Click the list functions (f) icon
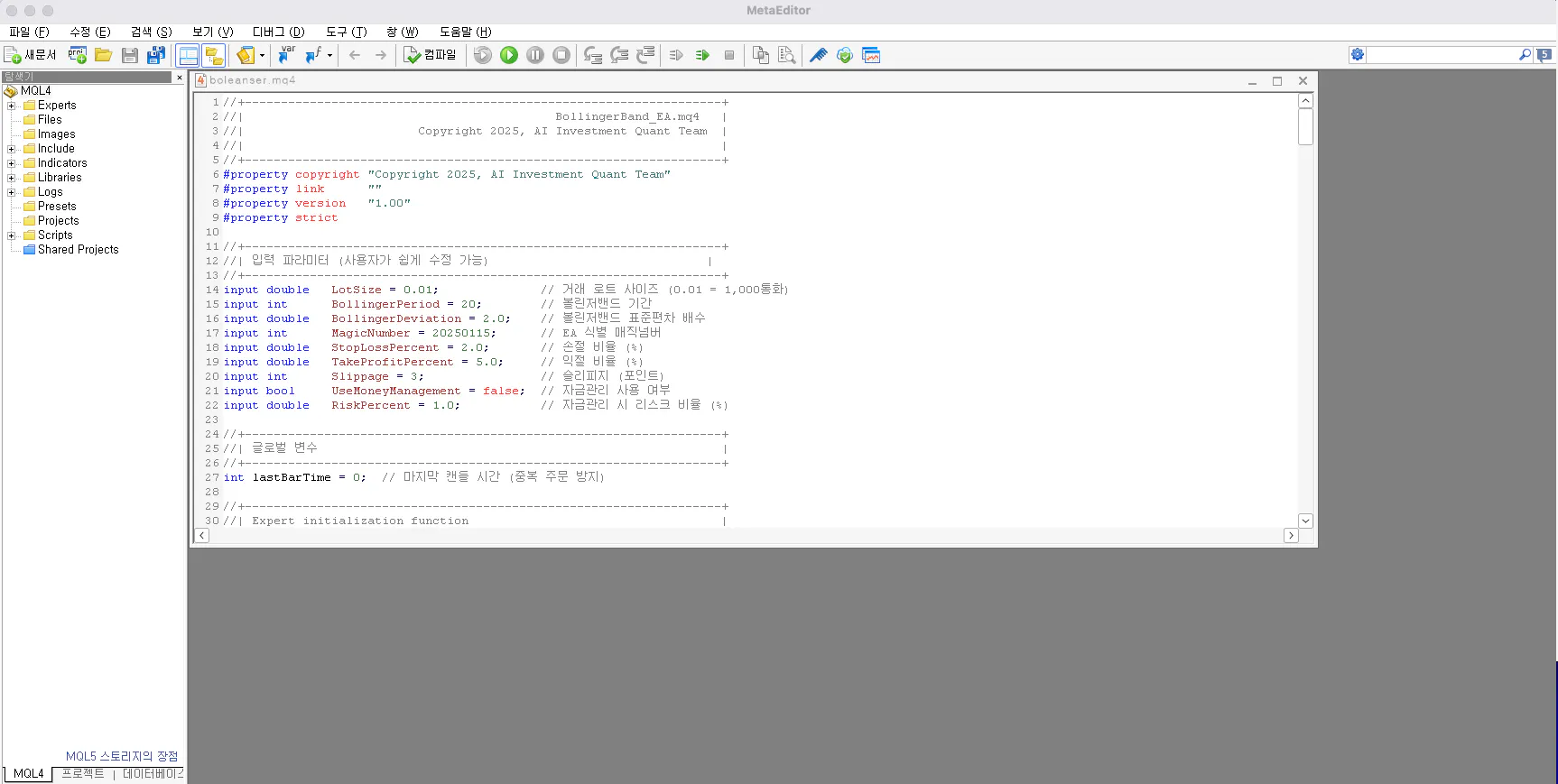Screen dimensions: 1558x784 point(313,55)
